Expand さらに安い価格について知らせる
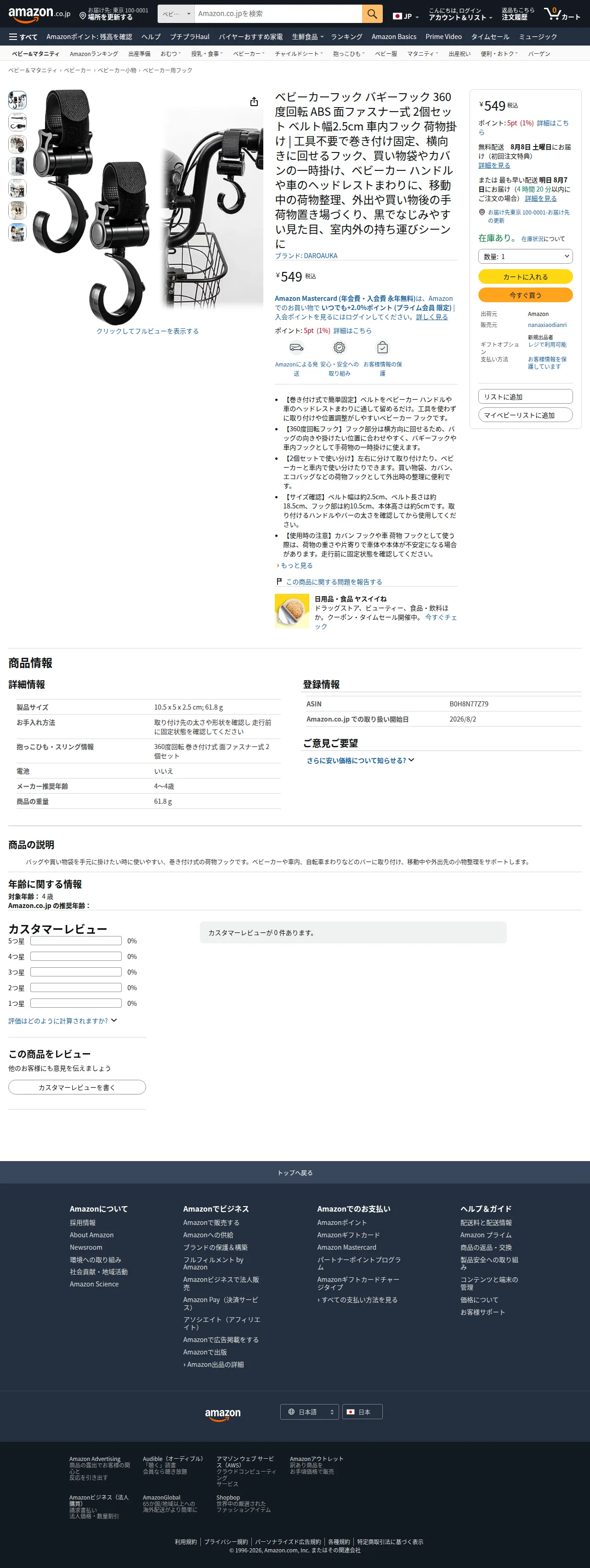The width and height of the screenshot is (590, 1568). click(360, 760)
